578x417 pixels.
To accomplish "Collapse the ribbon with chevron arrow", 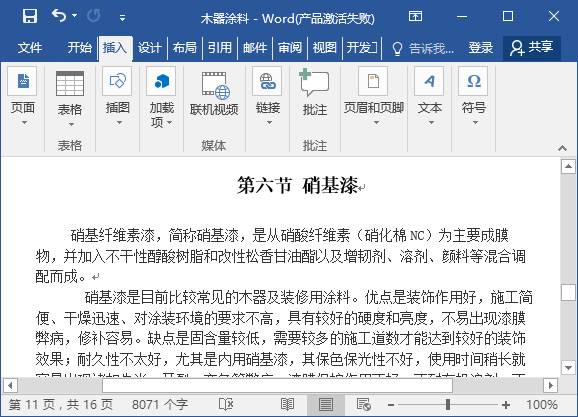I will [562, 148].
